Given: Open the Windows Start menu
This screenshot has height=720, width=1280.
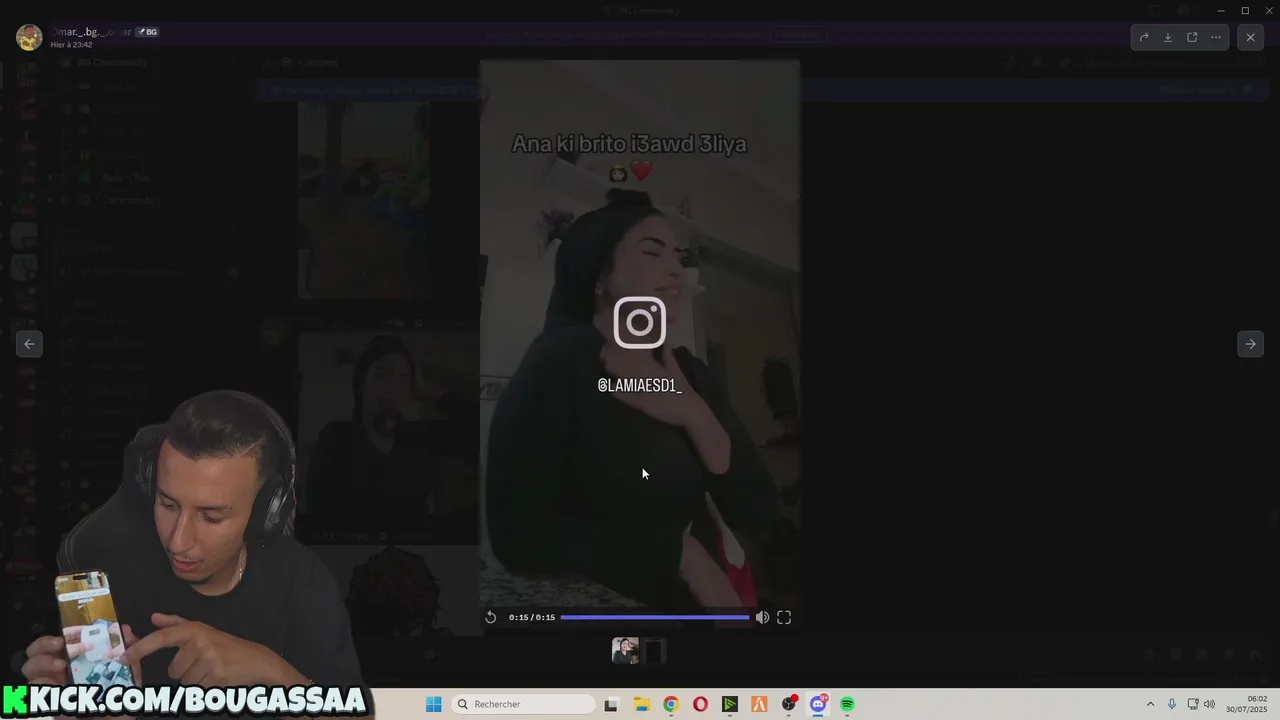Looking at the screenshot, I should tap(433, 704).
